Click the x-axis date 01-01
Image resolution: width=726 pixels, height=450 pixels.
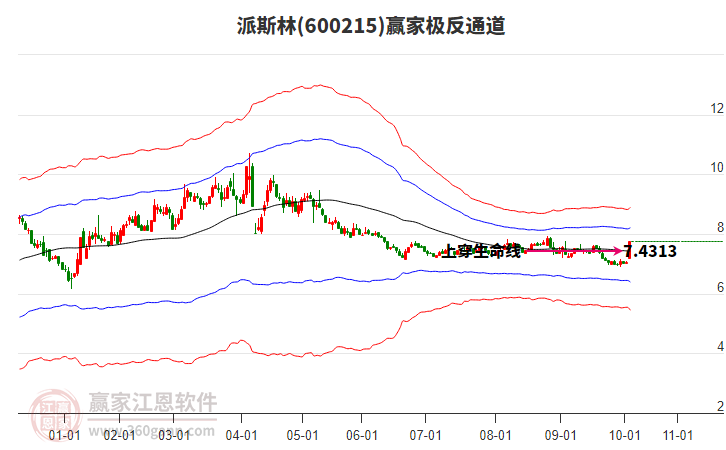pyautogui.click(x=64, y=435)
